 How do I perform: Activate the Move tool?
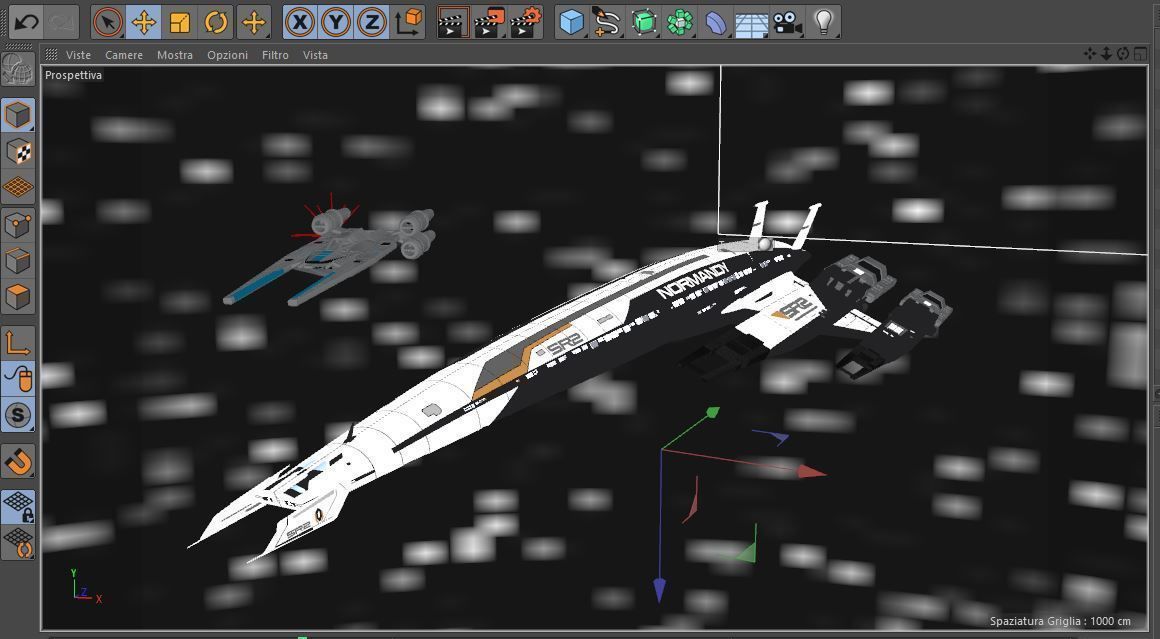(144, 22)
